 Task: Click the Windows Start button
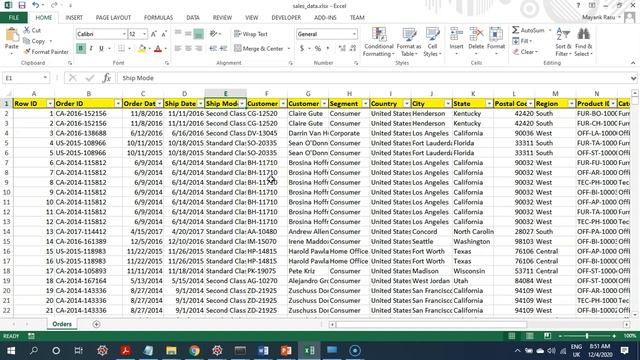pos(11,351)
